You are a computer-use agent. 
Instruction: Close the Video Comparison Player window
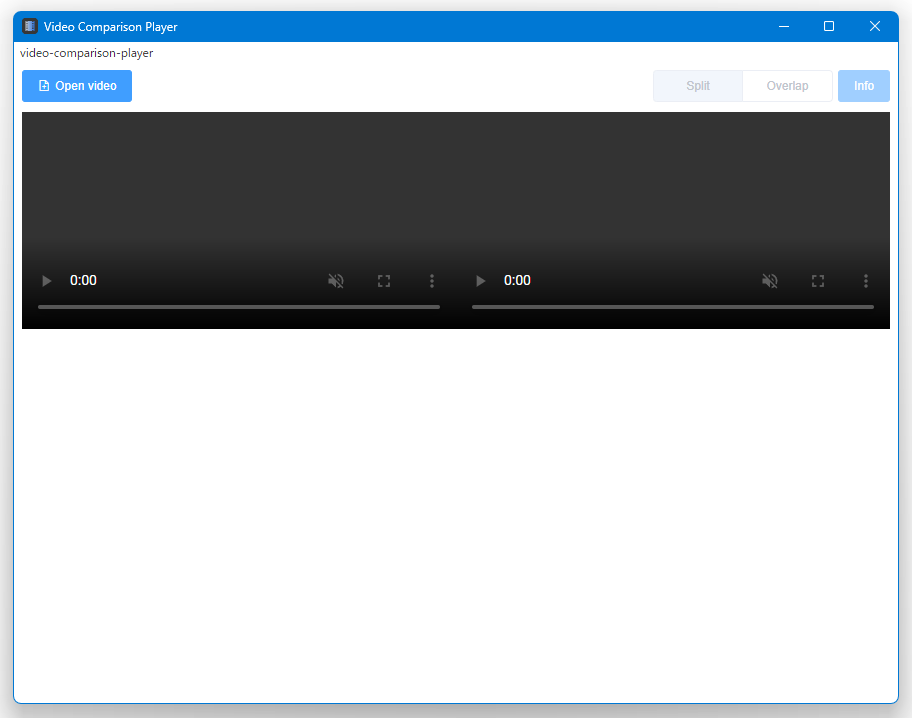coord(874,26)
